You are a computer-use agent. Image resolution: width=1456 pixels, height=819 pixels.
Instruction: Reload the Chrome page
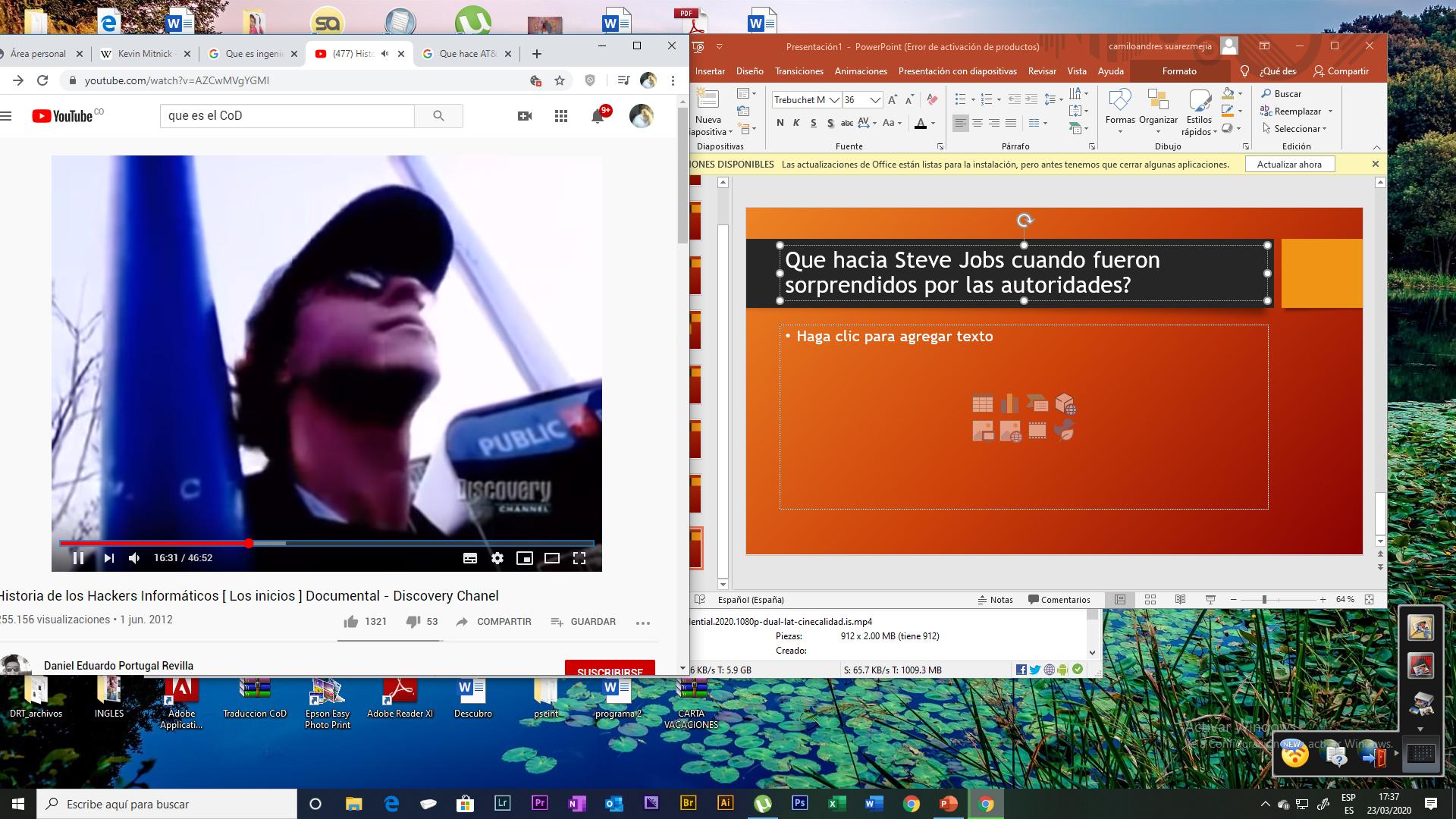click(x=42, y=80)
